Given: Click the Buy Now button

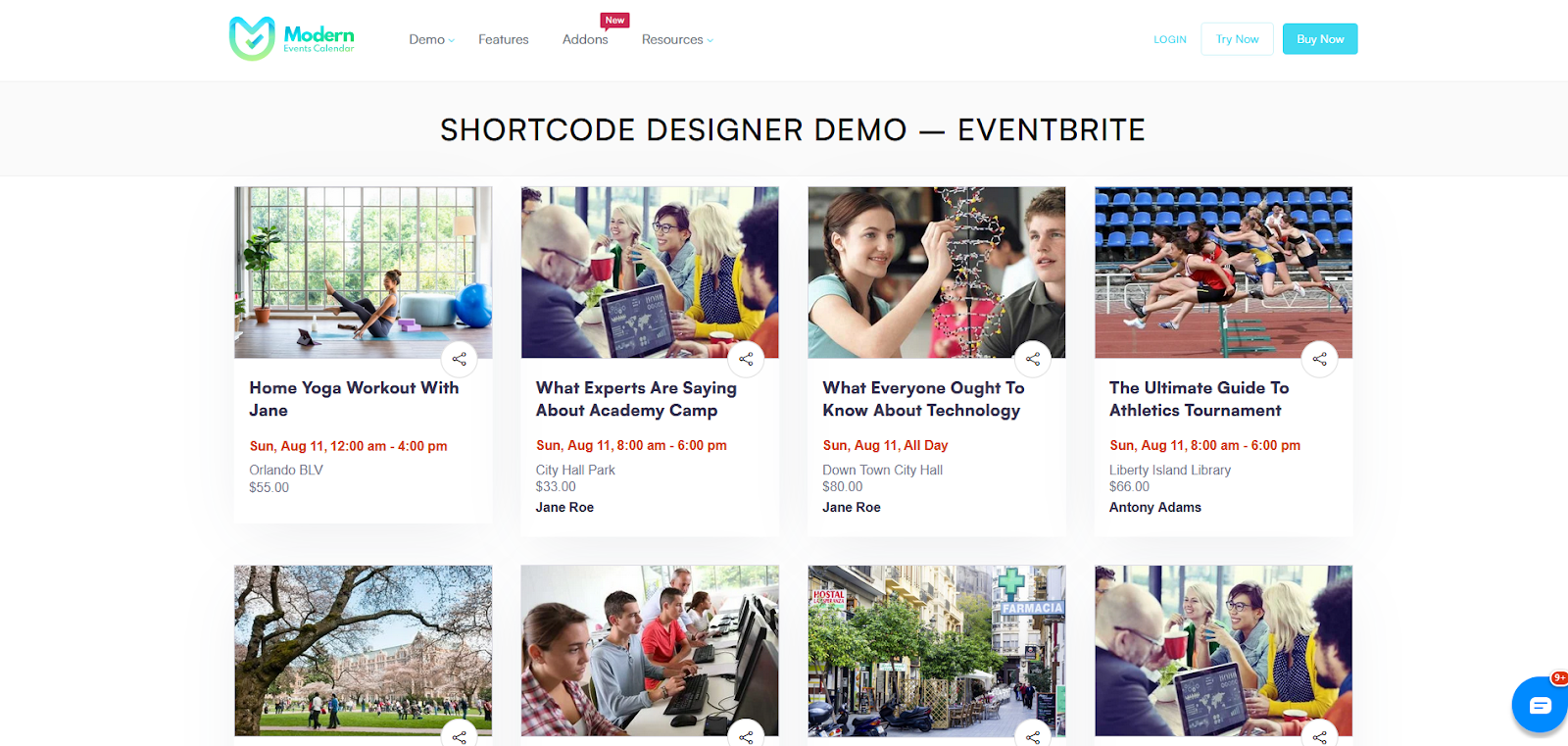Looking at the screenshot, I should [x=1320, y=39].
